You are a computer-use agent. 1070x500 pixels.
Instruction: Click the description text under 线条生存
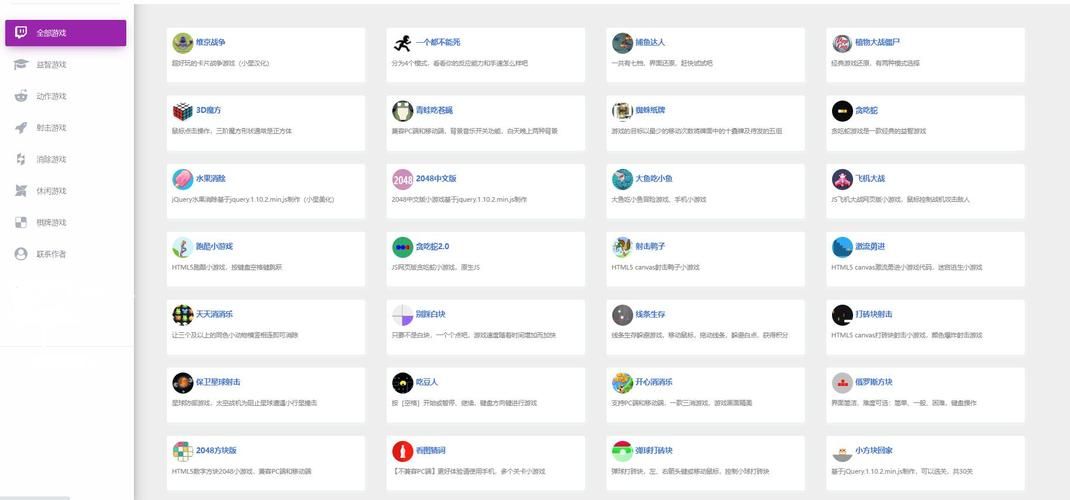699,336
